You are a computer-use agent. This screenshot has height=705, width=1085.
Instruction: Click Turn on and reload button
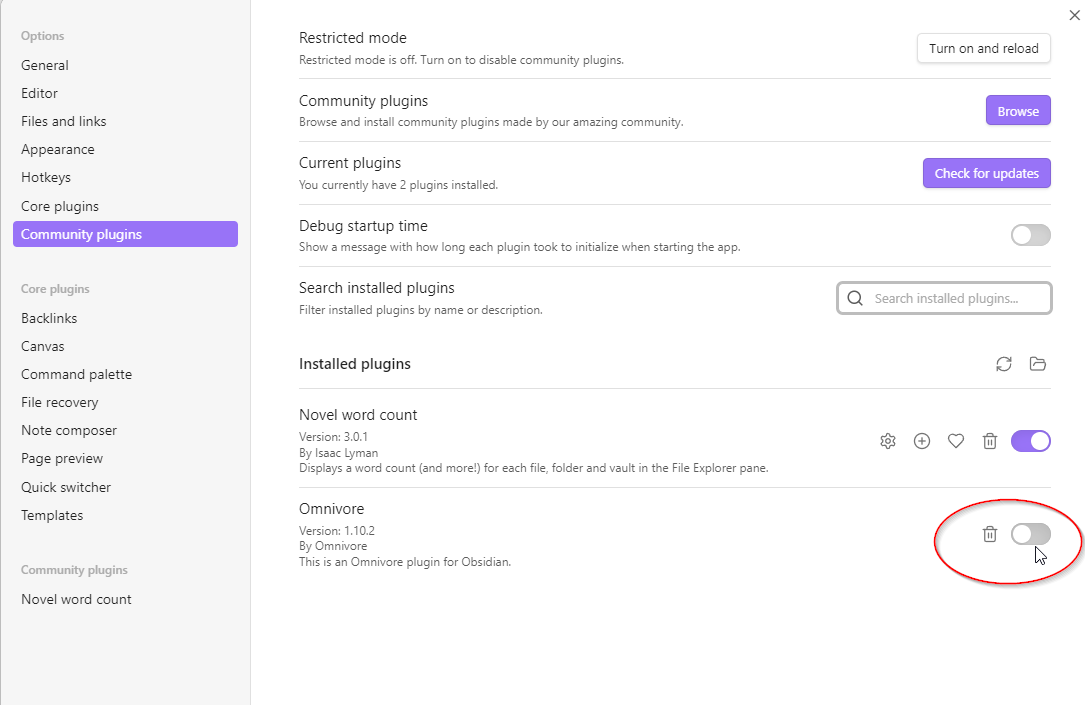(x=983, y=48)
